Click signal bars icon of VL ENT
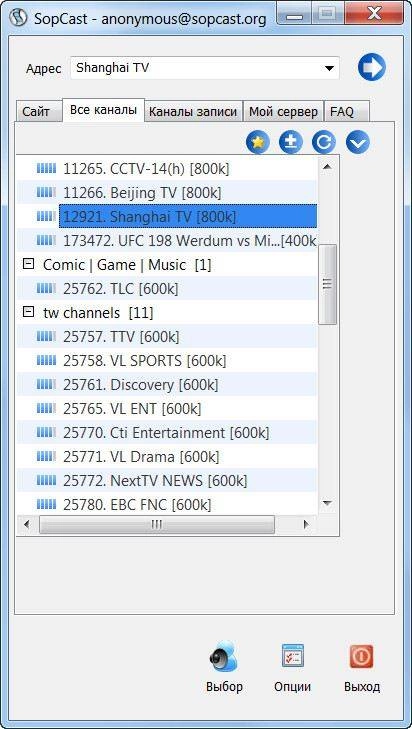The height and width of the screenshot is (729, 412). (x=46, y=409)
